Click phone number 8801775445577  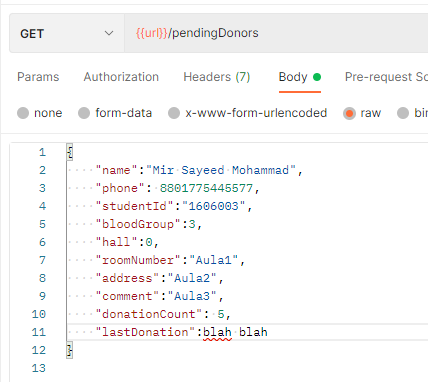pyautogui.click(x=206, y=188)
